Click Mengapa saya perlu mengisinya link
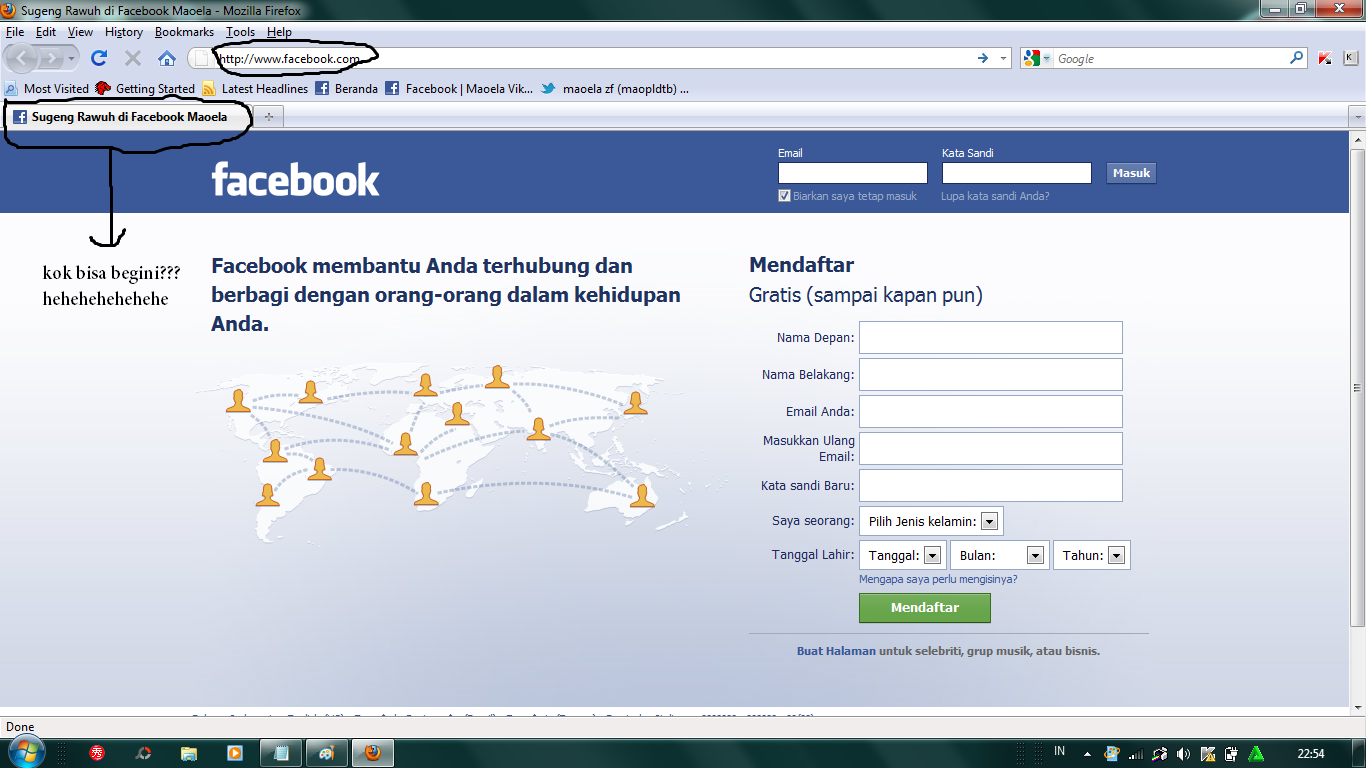Screen dimensions: 1366x768 click(938, 579)
